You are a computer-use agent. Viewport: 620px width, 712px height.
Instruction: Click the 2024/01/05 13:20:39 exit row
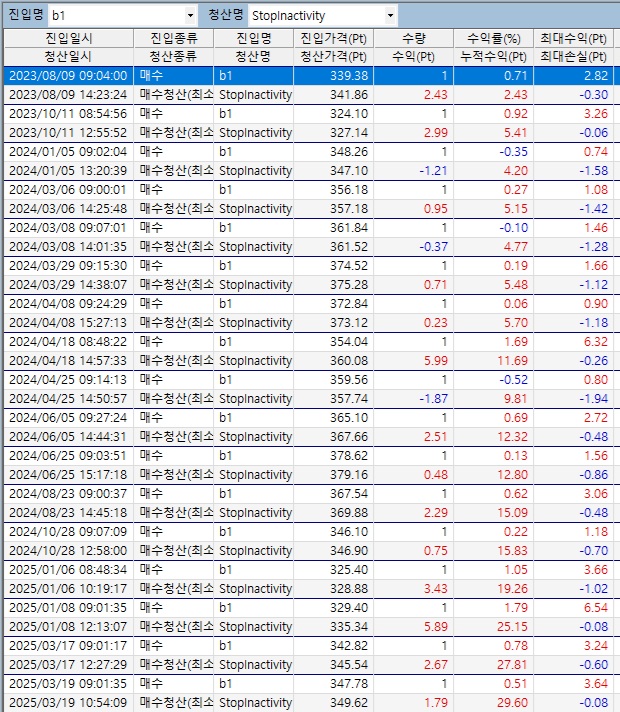(68, 170)
